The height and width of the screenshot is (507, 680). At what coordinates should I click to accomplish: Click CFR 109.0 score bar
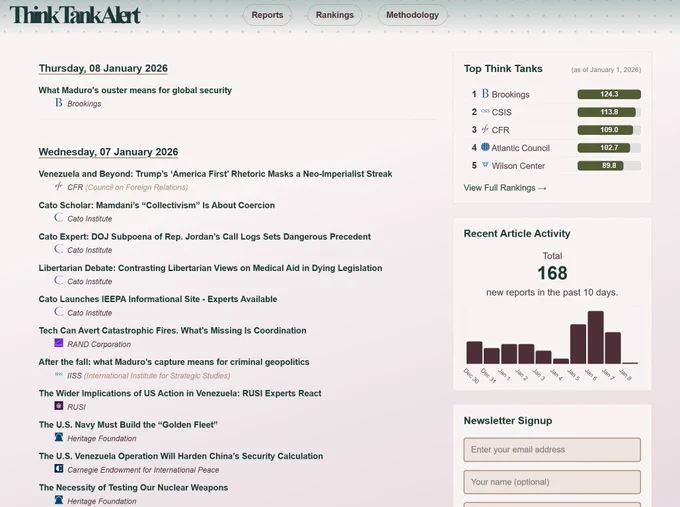pyautogui.click(x=609, y=130)
